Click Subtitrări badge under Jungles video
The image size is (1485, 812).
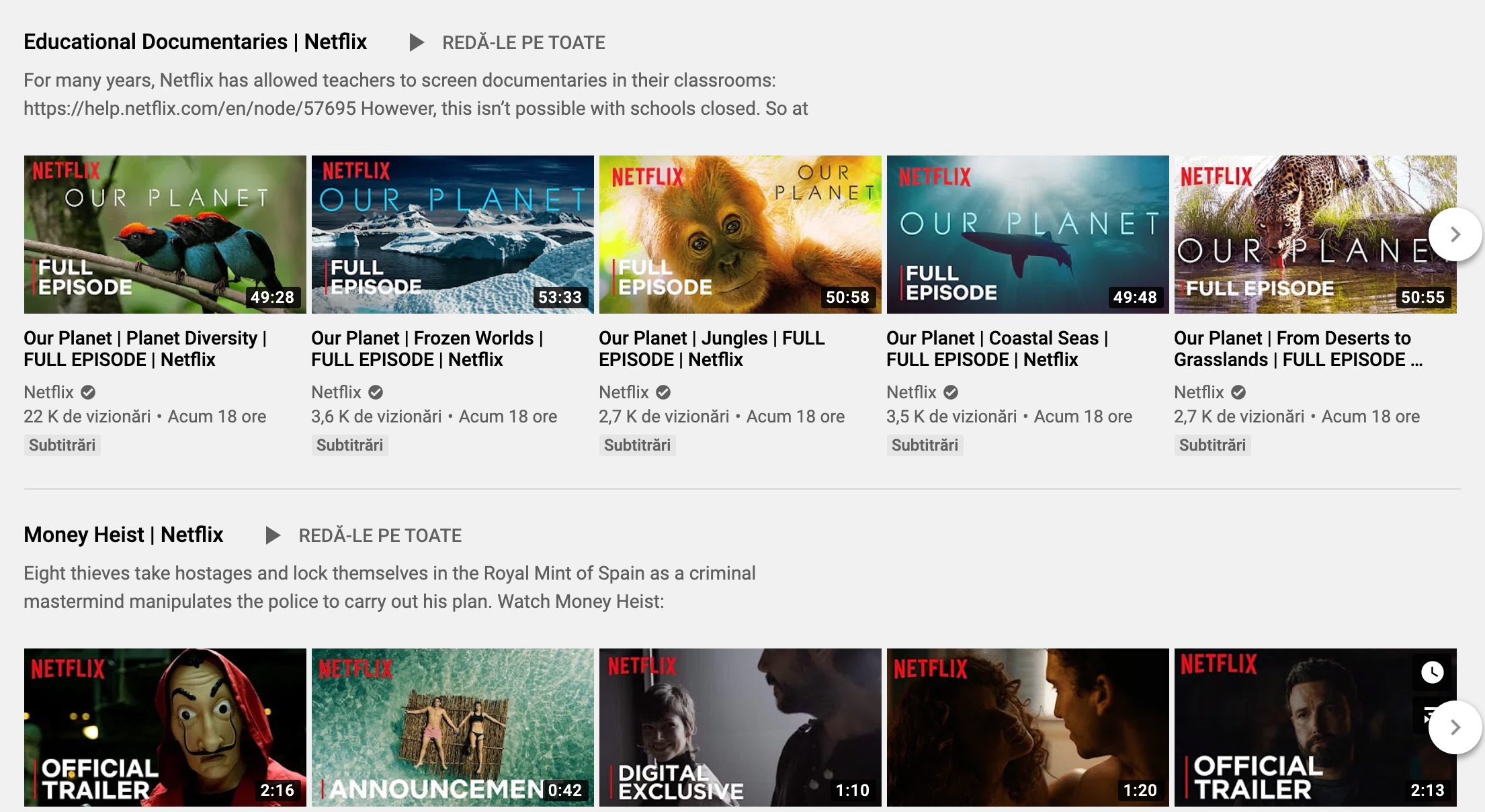pyautogui.click(x=638, y=445)
